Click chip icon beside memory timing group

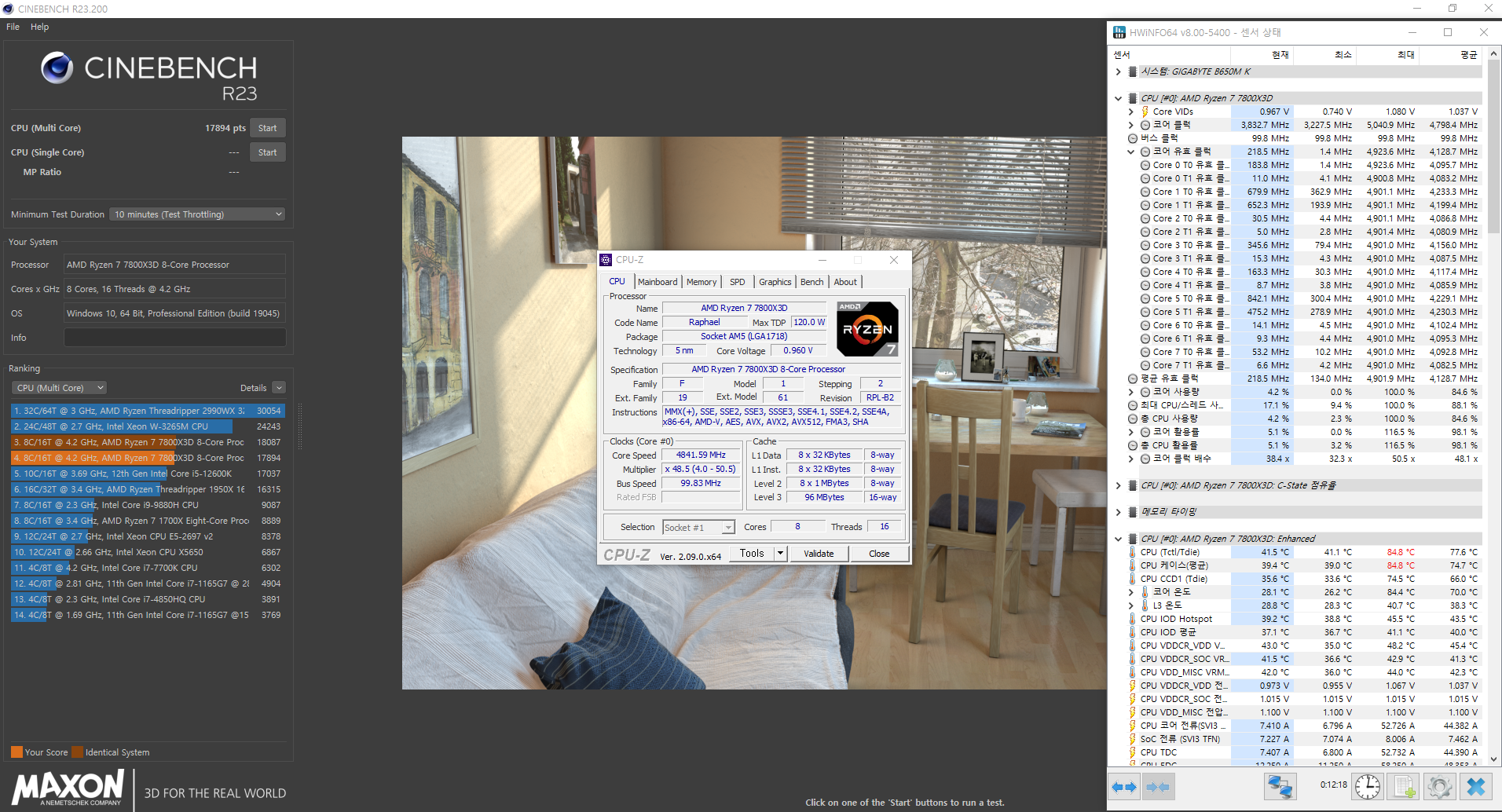1133,512
